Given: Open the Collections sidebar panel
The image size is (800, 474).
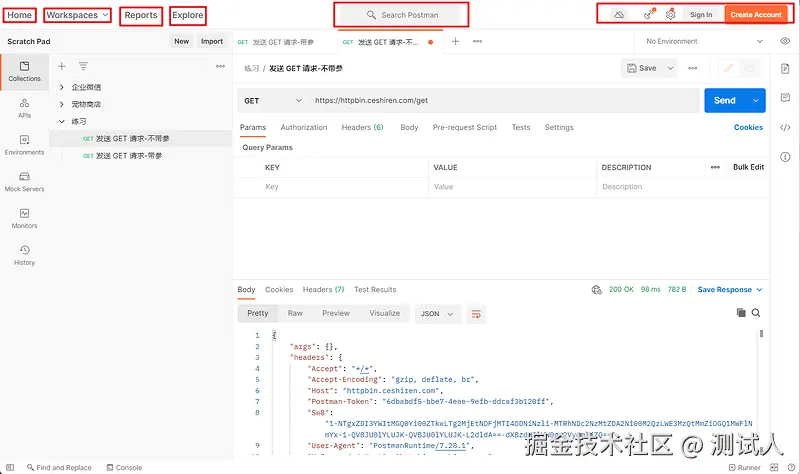Looking at the screenshot, I should click(x=24, y=72).
